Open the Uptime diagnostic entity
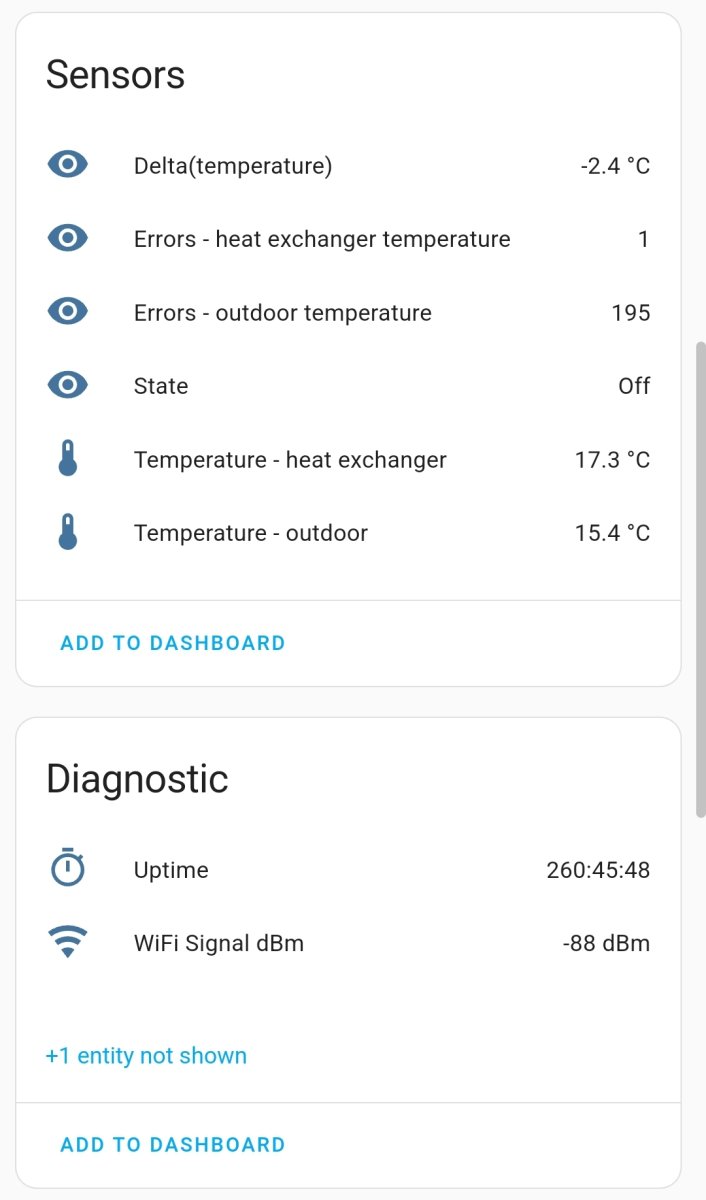706x1200 pixels. [348, 870]
